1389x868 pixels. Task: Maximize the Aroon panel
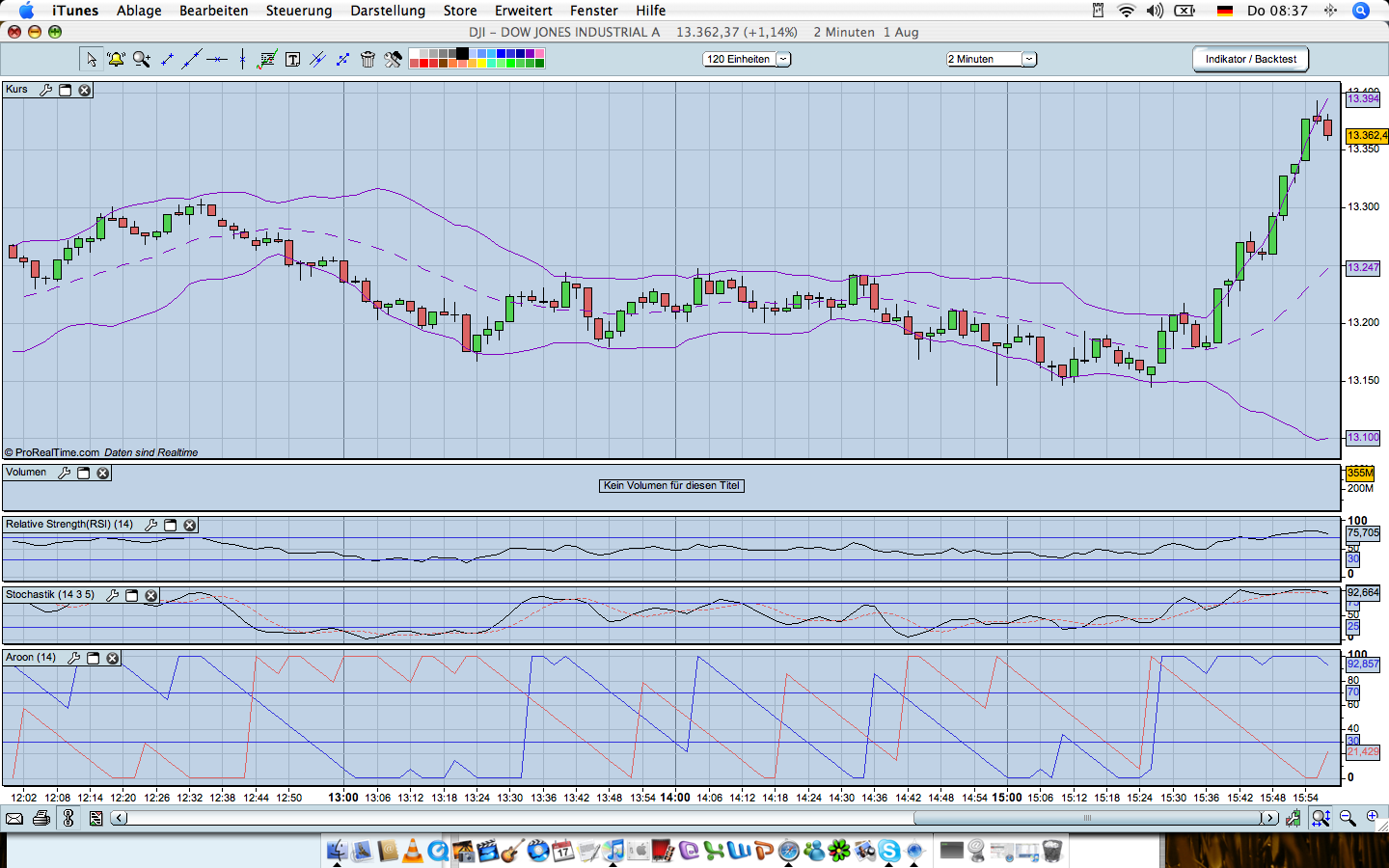click(x=94, y=658)
